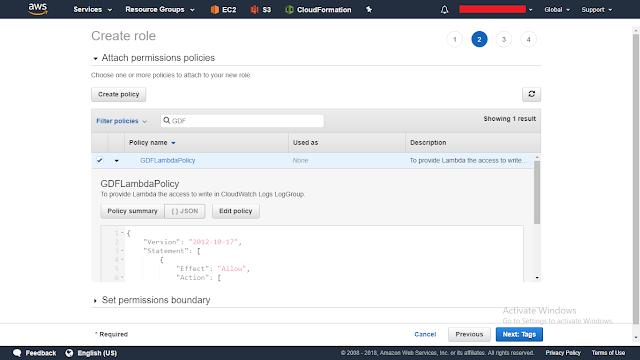Click the Next: Tags button
The image size is (640, 360).
pyautogui.click(x=519, y=334)
